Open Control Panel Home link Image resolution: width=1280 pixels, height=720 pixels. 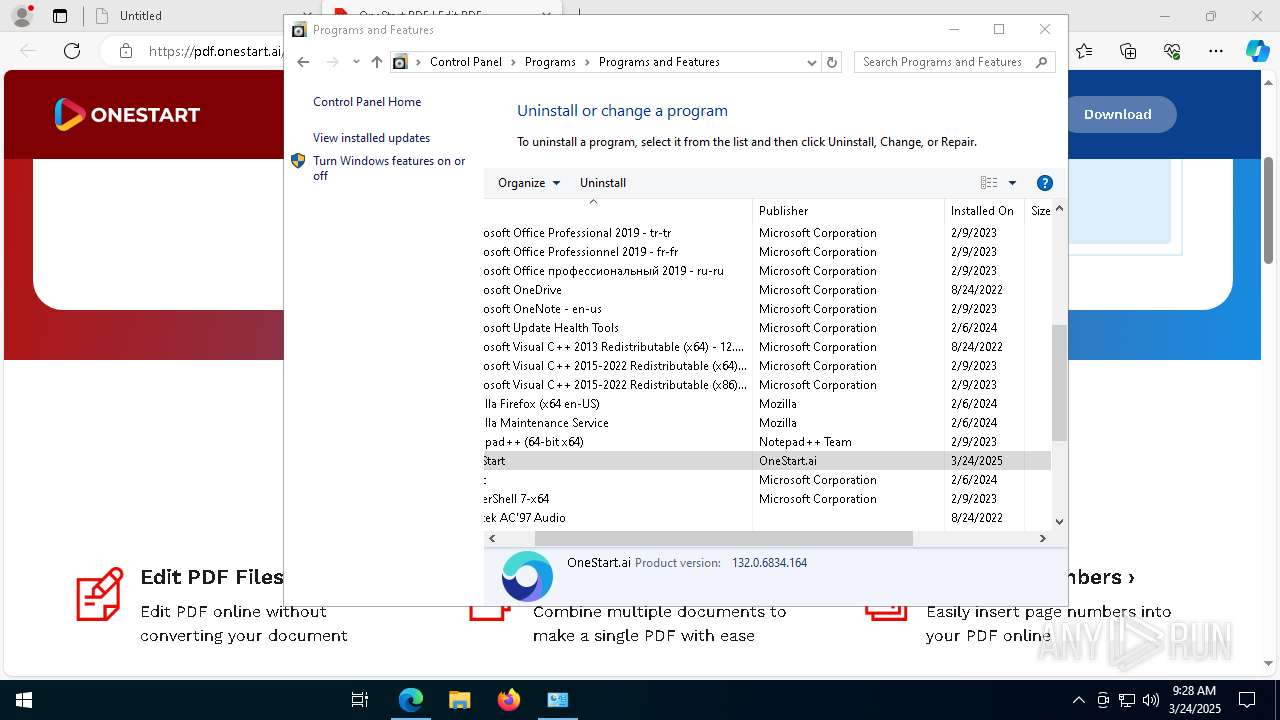[367, 102]
